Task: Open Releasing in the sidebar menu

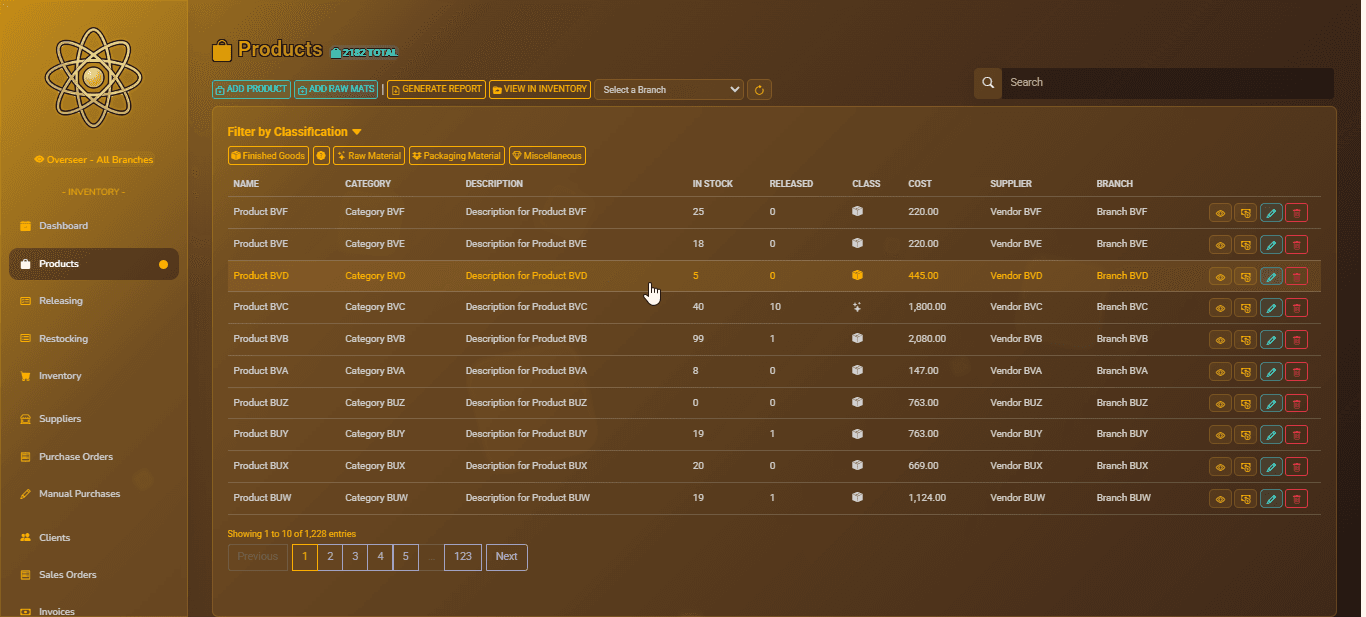Action: coord(61,301)
